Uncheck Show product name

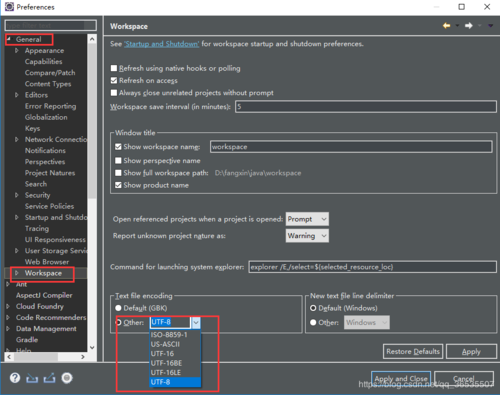tap(118, 185)
